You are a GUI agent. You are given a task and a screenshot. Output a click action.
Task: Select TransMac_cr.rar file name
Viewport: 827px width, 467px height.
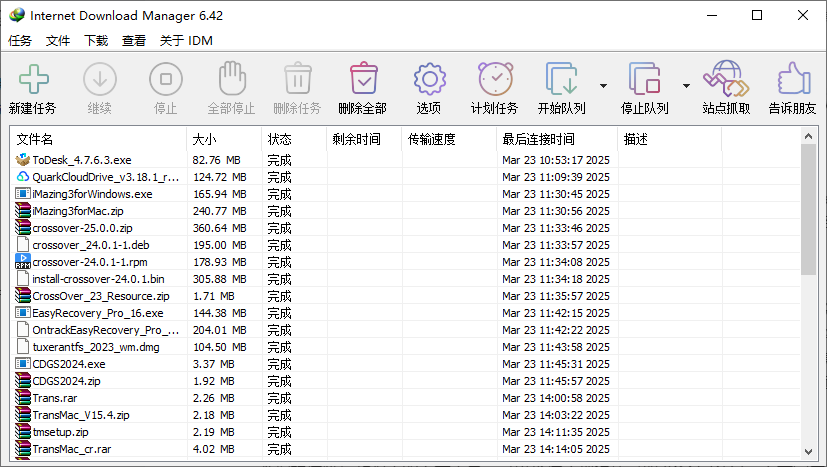72,449
